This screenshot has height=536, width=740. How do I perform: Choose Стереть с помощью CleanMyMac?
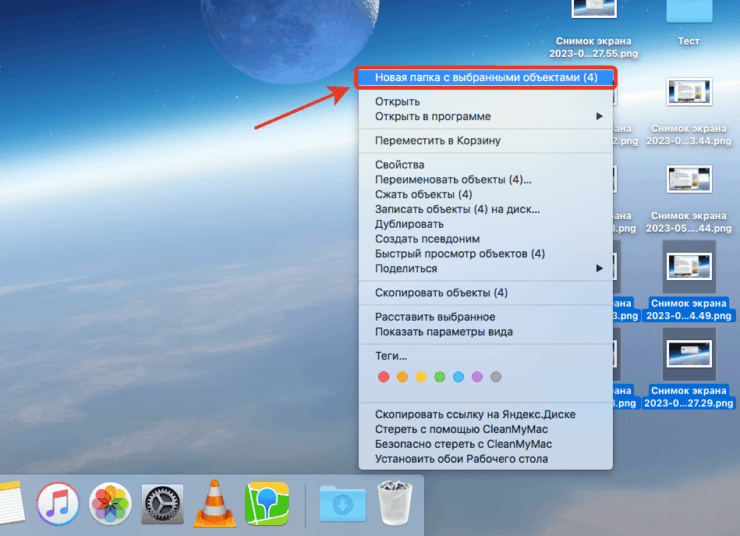click(486, 429)
